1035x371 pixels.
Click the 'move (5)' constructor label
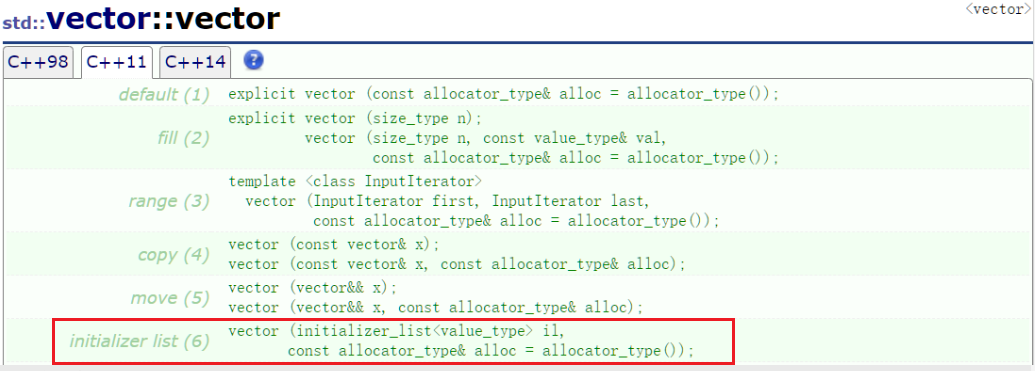(170, 298)
